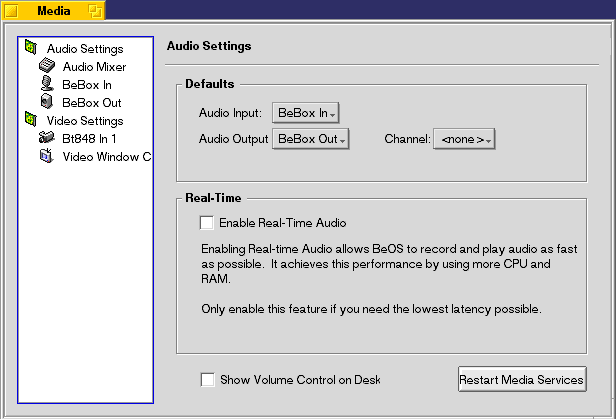Click the Audio Settings sound card icon
The image size is (616, 419).
click(x=31, y=48)
